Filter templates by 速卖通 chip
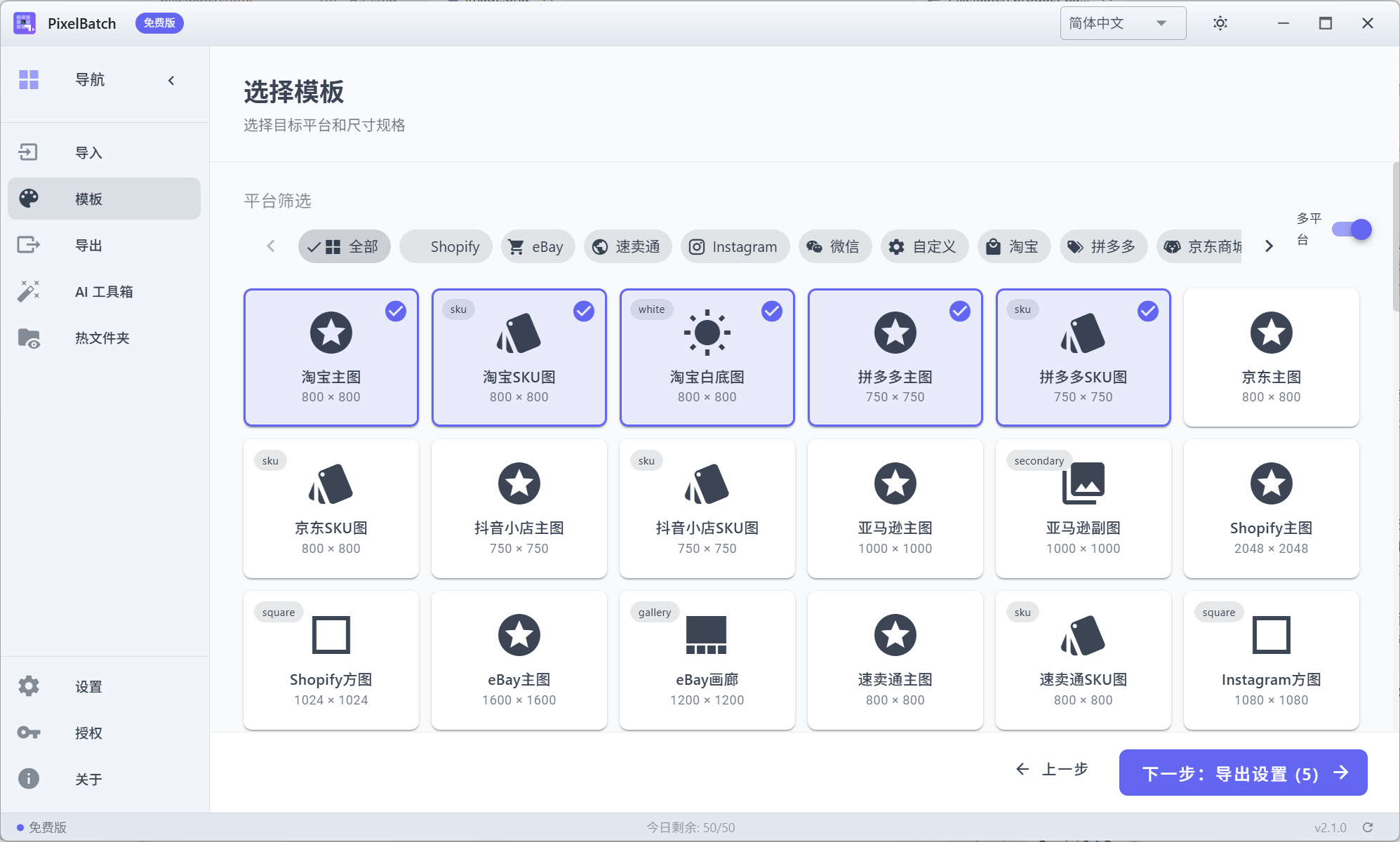 627,246
